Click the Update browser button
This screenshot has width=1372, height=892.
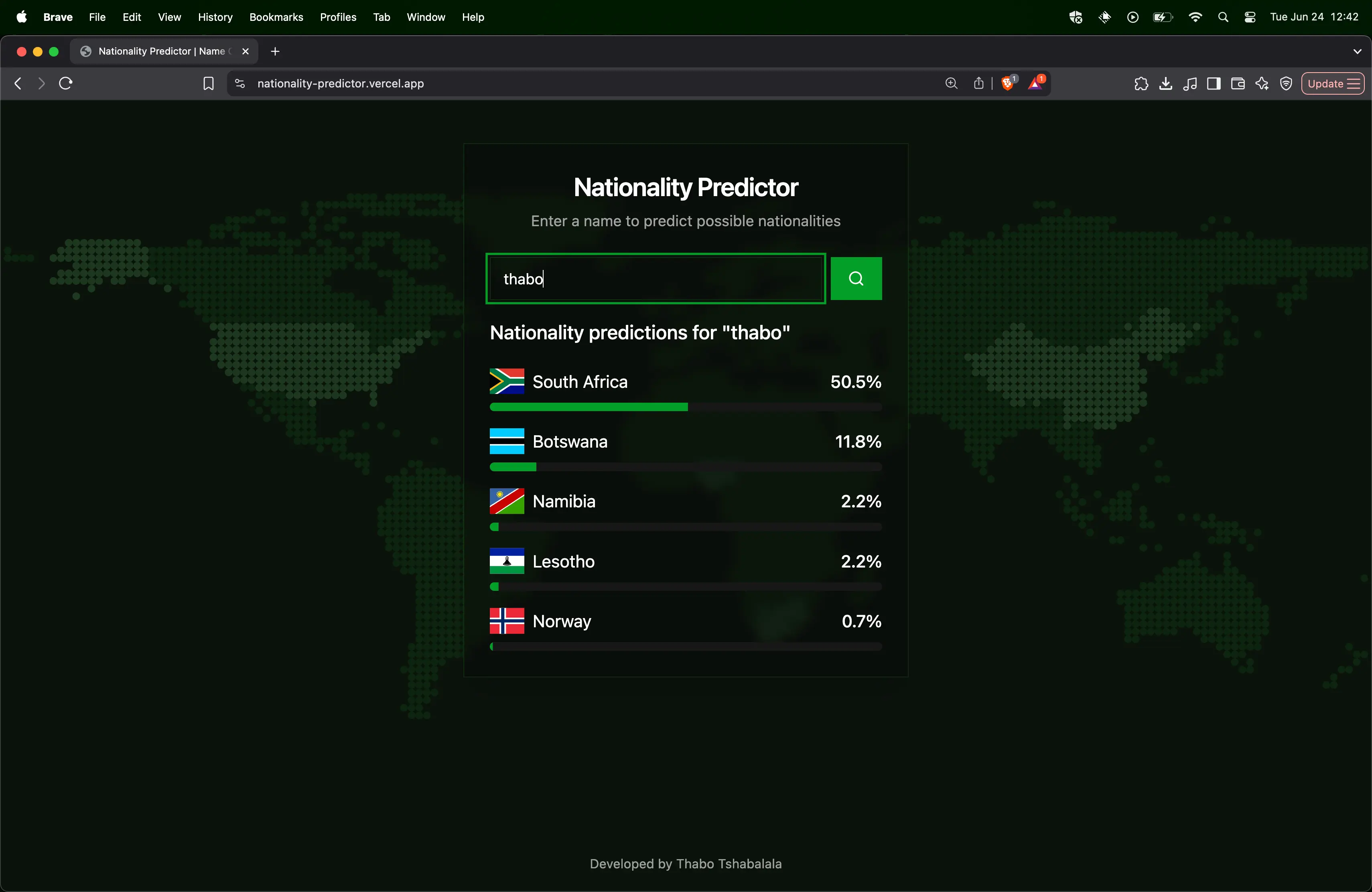click(1325, 83)
